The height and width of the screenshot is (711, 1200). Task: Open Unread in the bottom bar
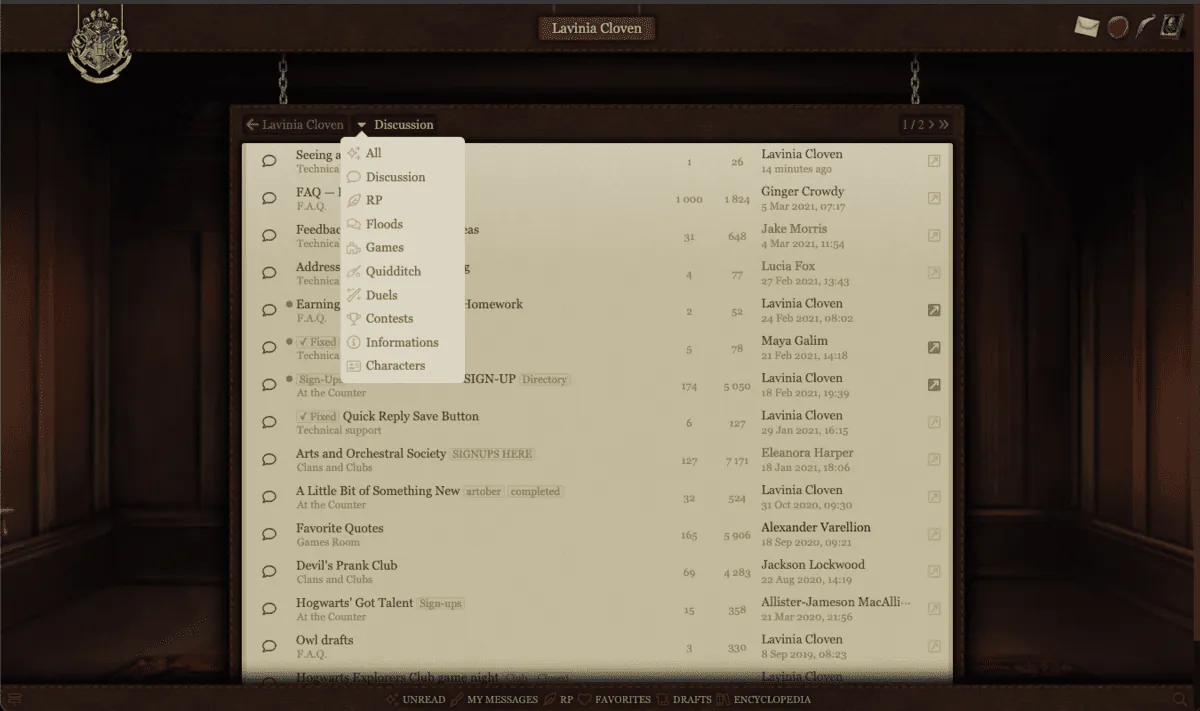point(415,699)
